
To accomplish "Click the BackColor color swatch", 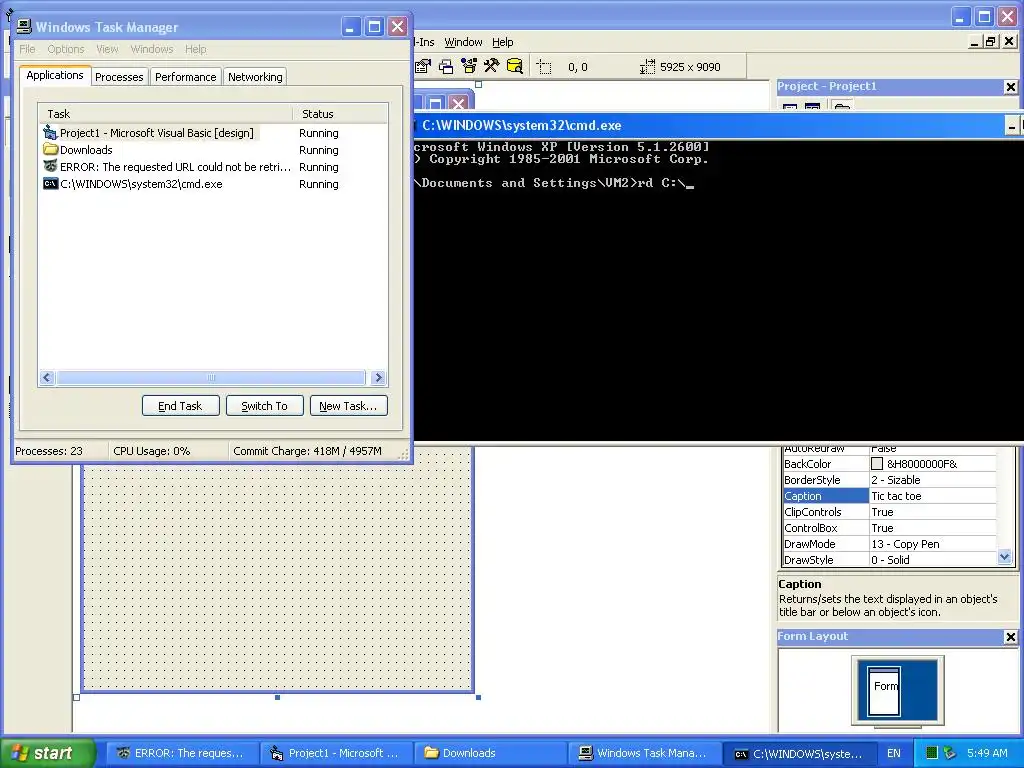I will (x=877, y=464).
